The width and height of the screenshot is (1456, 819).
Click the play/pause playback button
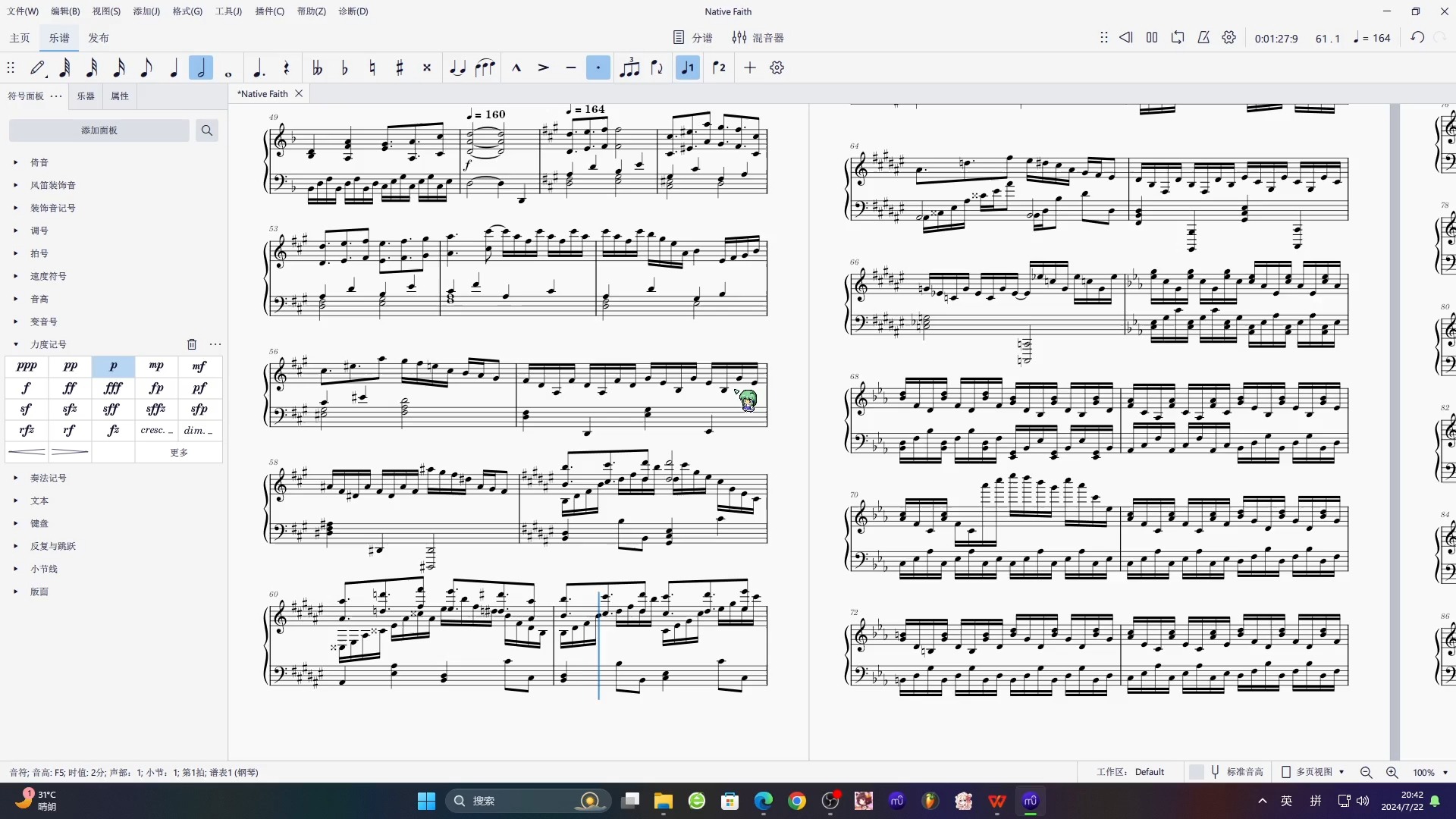1152,38
